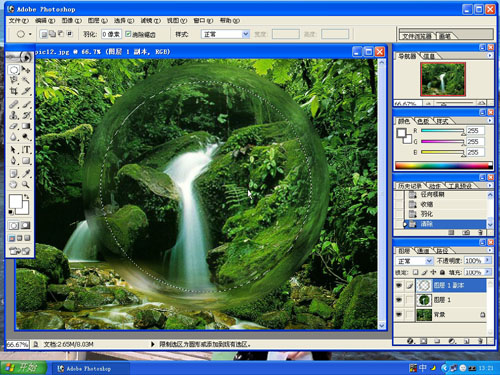This screenshot has height=375, width=500.
Task: Open the layer fill slider arrow
Action: [x=488, y=272]
